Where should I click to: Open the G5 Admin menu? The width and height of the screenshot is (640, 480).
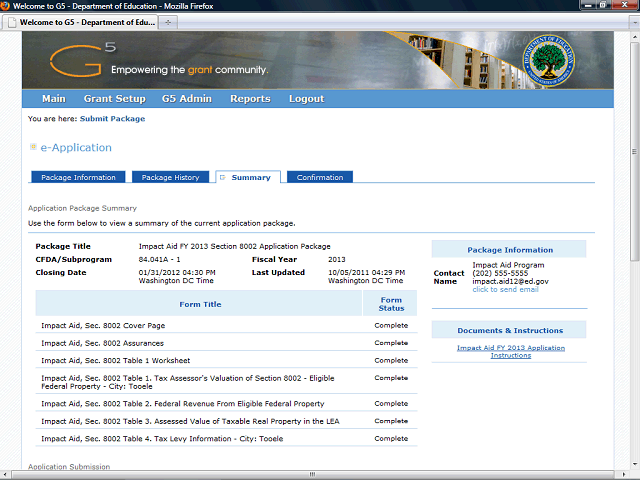(188, 99)
